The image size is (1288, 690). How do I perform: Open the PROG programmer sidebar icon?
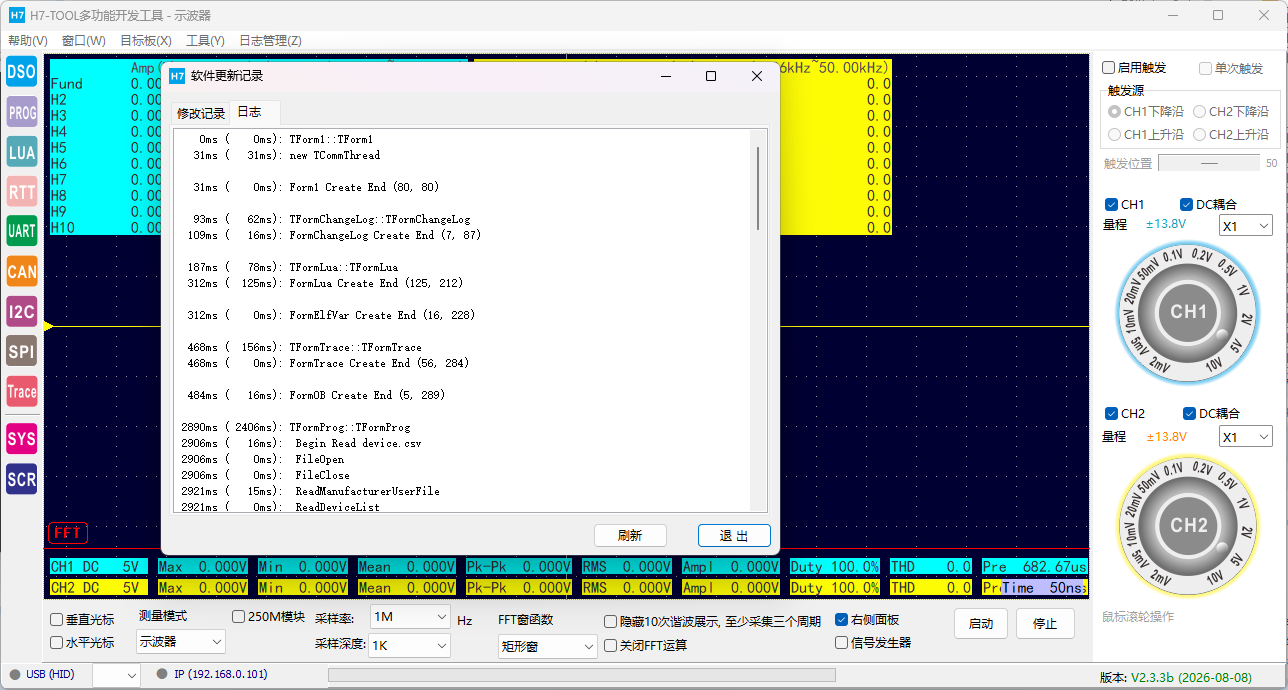click(x=21, y=113)
